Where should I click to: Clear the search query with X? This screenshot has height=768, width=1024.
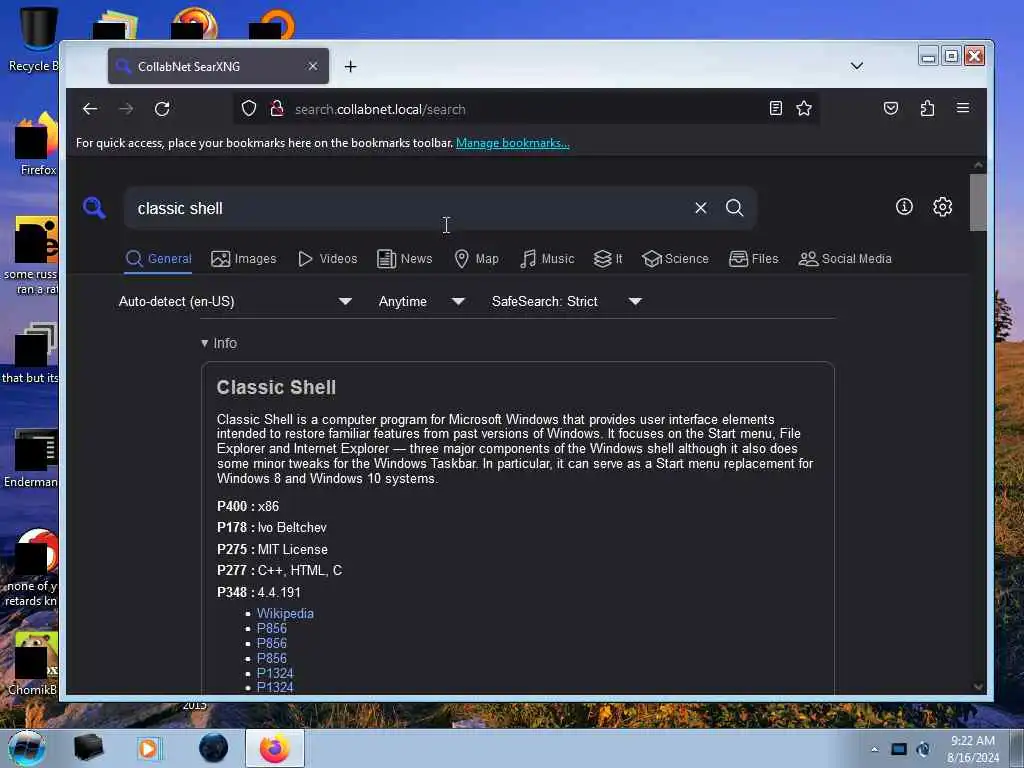coord(701,208)
